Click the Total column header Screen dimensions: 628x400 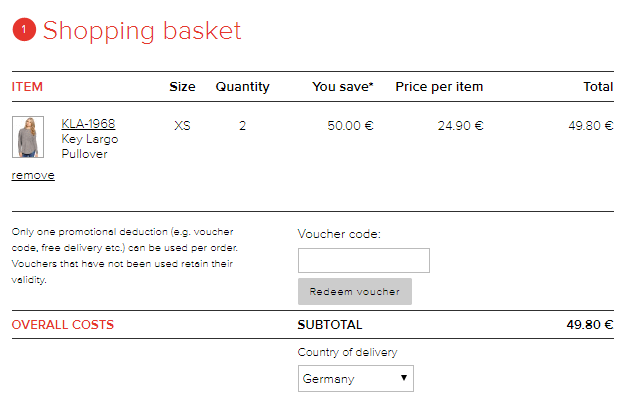click(598, 87)
